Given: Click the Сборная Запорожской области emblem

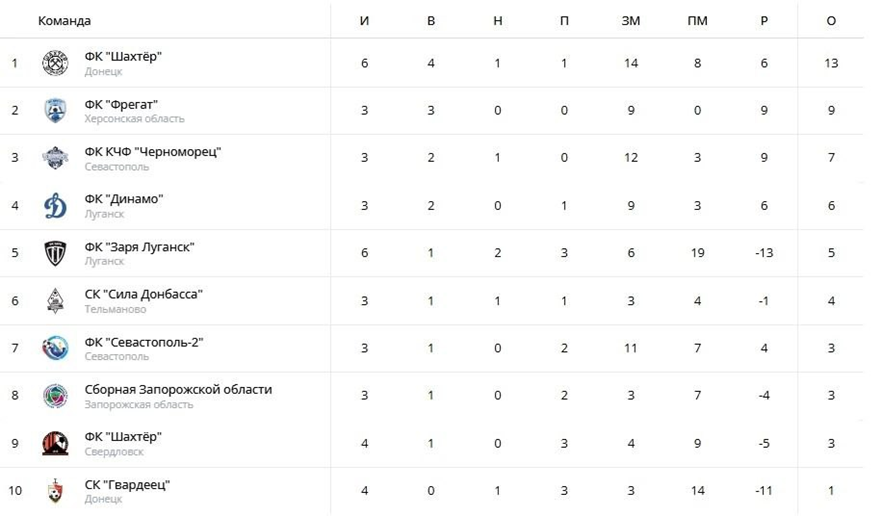Looking at the screenshot, I should (55, 396).
